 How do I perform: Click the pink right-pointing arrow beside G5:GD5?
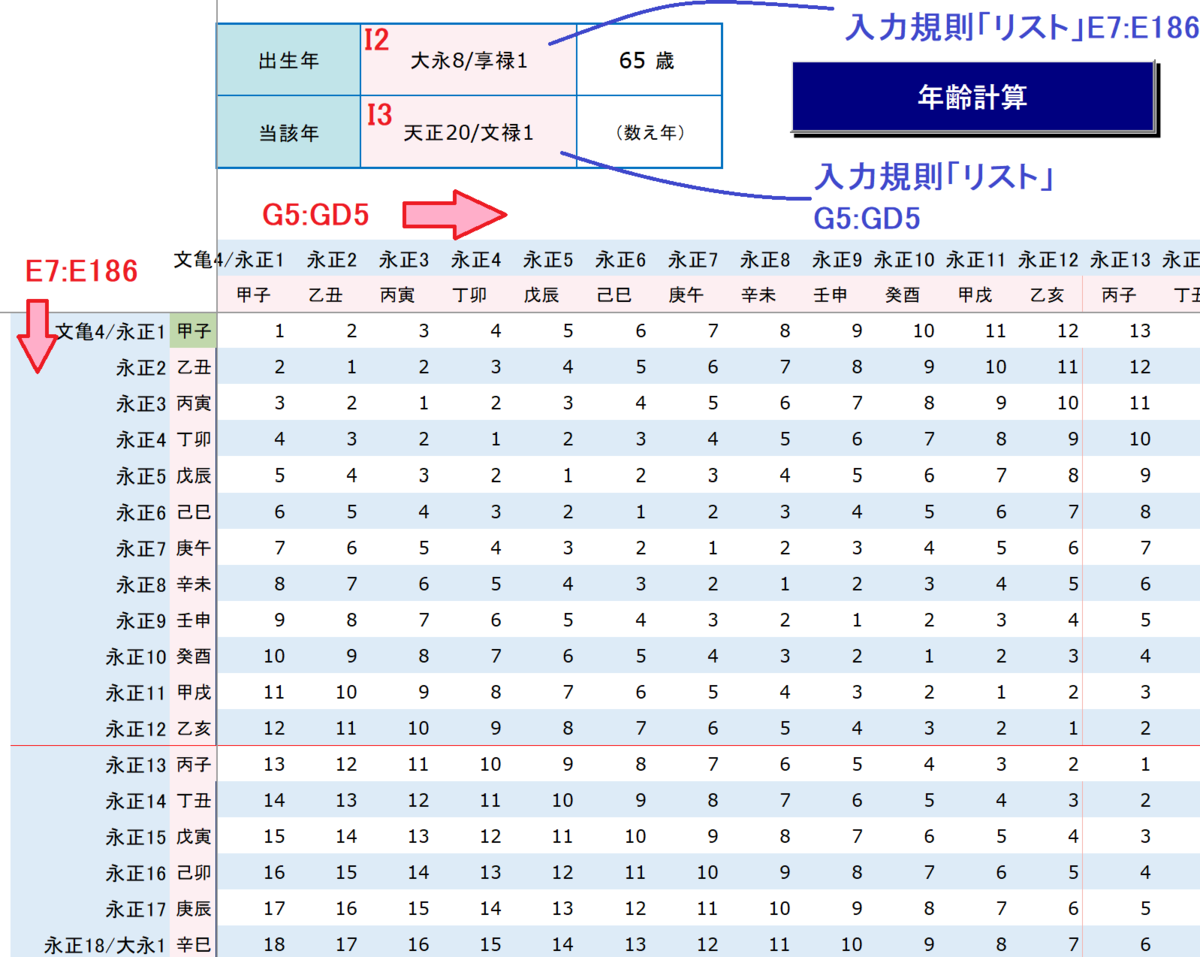(x=455, y=215)
